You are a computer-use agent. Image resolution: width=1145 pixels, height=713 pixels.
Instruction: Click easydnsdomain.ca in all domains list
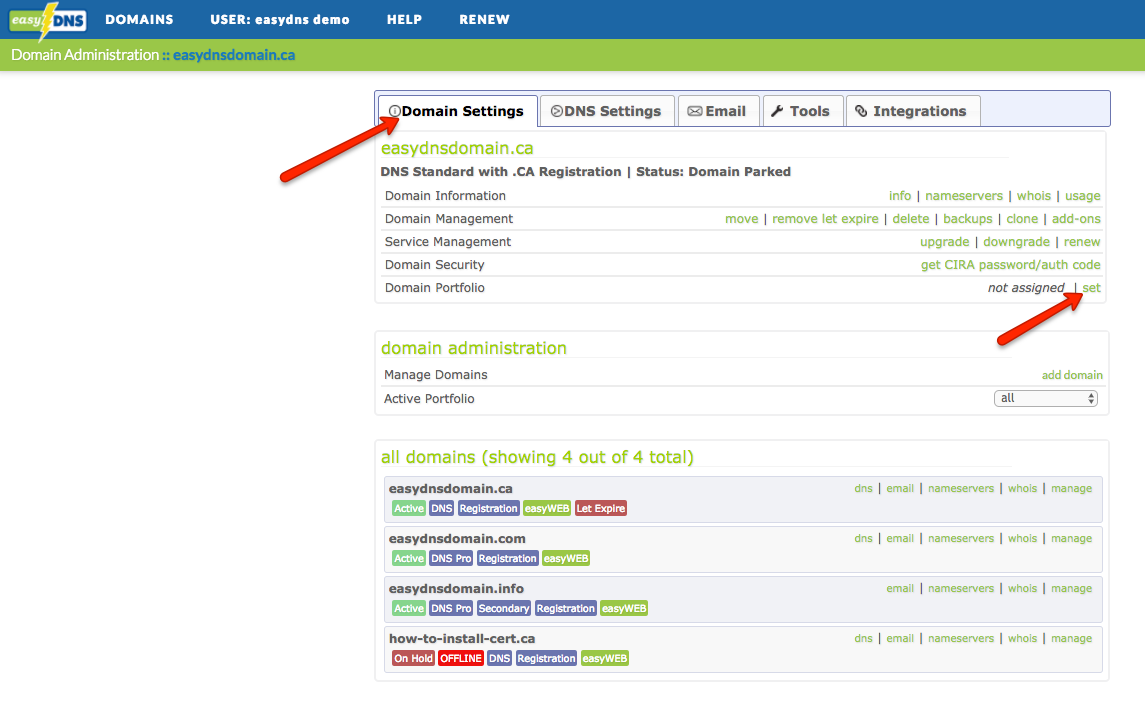[x=451, y=489]
